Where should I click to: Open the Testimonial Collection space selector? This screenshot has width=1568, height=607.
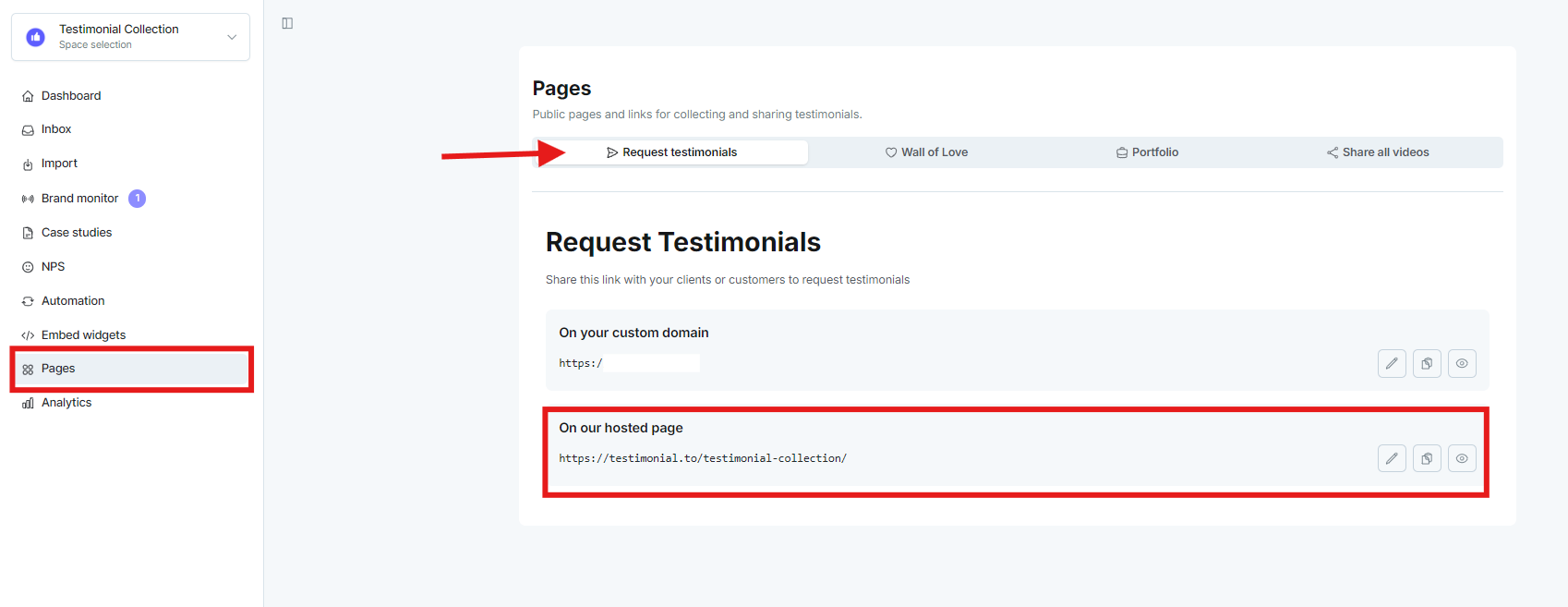pos(130,37)
